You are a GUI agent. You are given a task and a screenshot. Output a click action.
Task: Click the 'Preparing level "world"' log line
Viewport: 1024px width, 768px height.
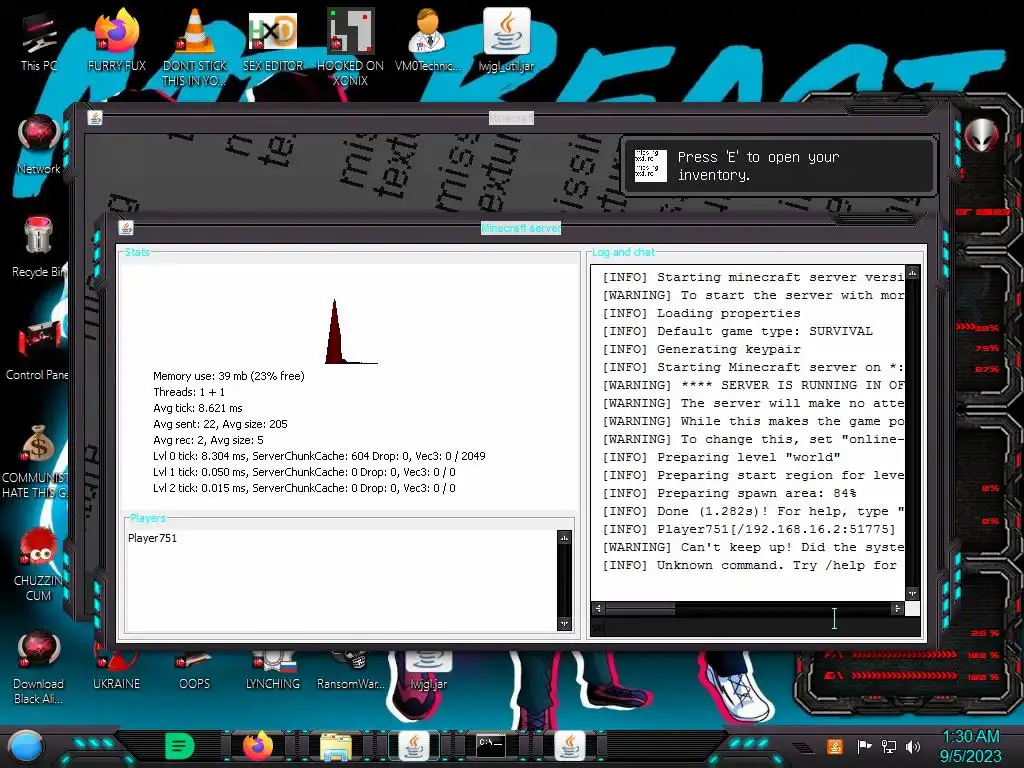tap(721, 457)
